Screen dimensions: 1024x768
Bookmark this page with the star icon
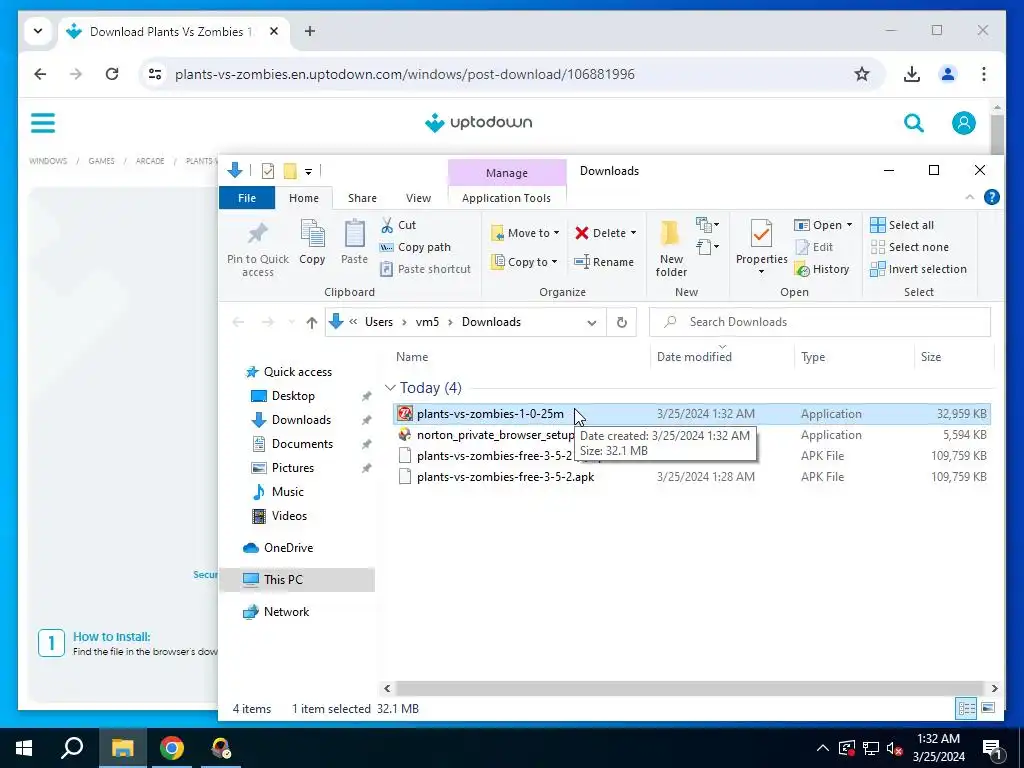pyautogui.click(x=862, y=74)
